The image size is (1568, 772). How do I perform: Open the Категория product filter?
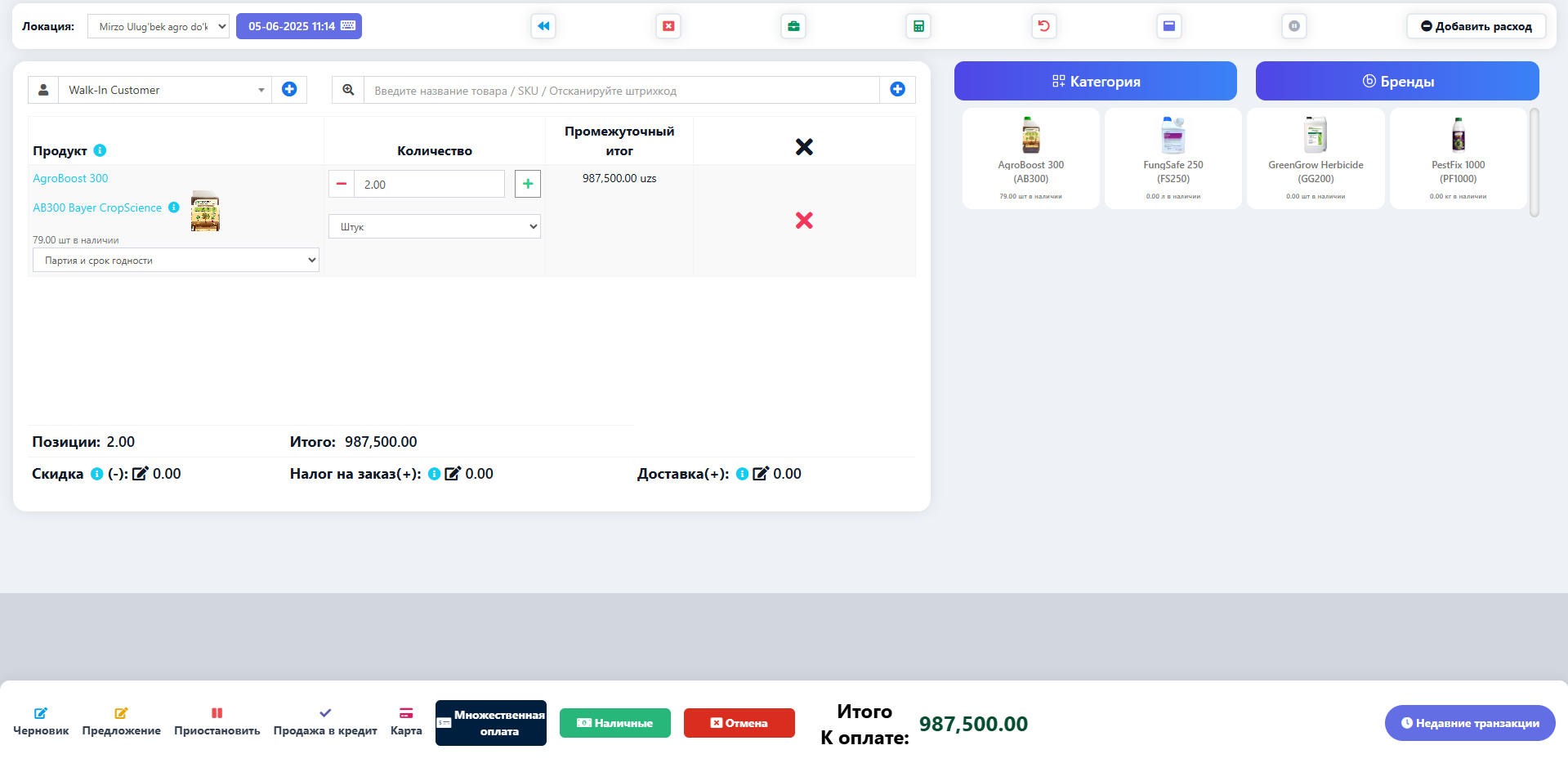tap(1095, 82)
